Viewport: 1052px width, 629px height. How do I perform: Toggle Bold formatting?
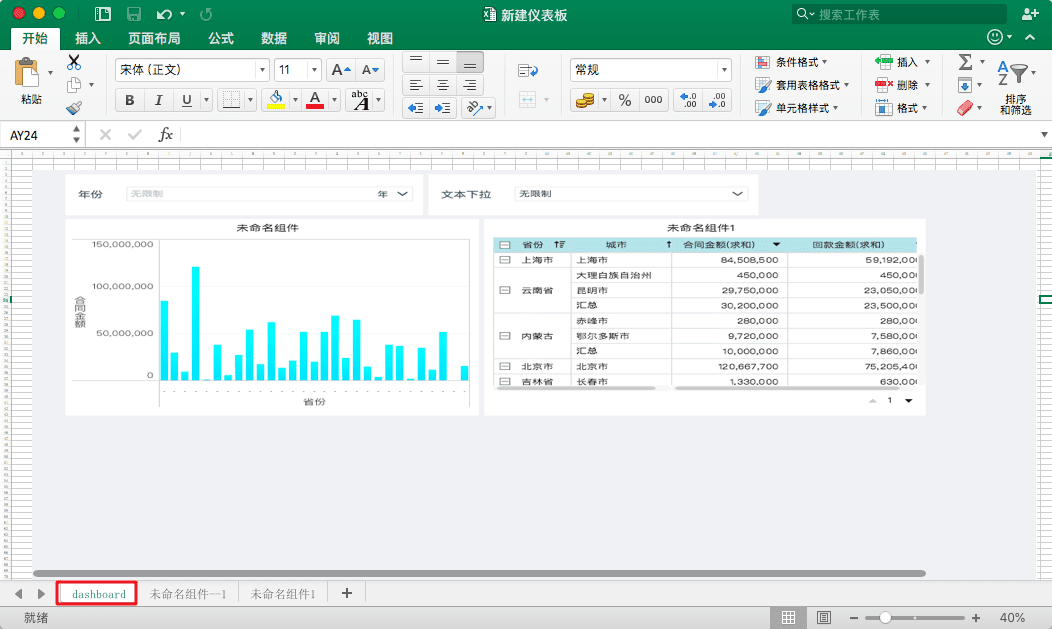(130, 100)
